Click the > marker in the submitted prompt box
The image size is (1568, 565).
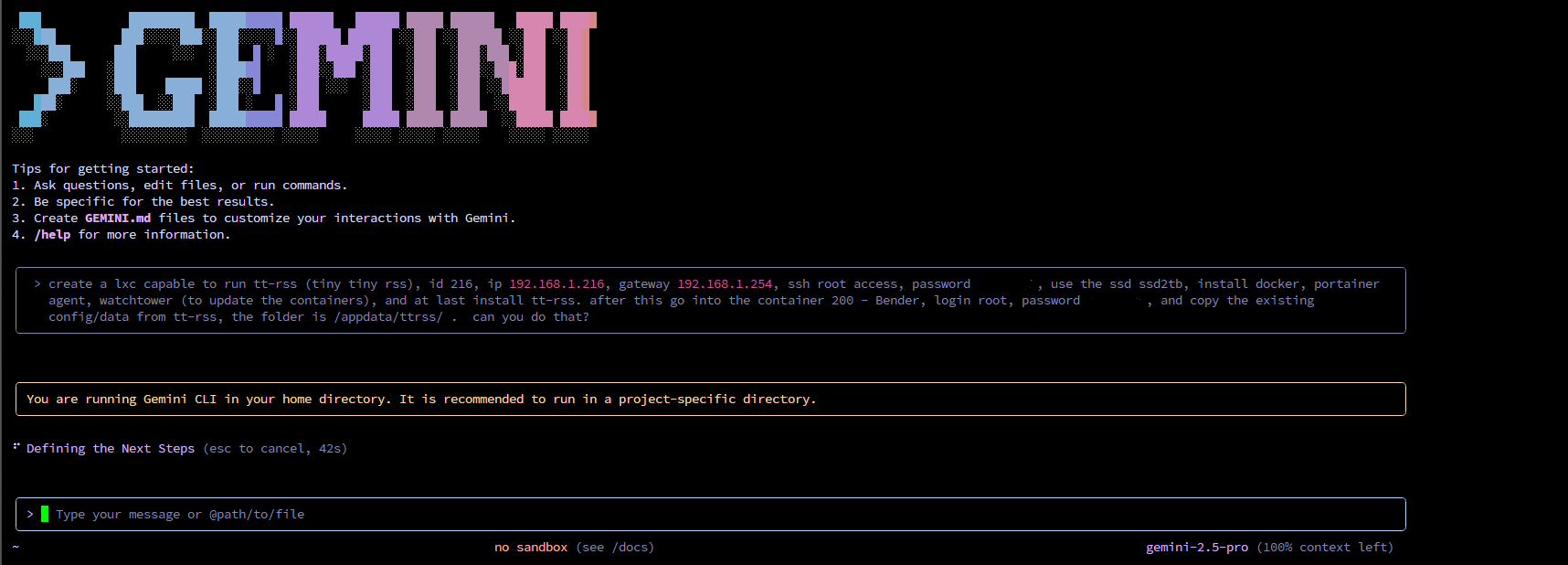(x=37, y=284)
